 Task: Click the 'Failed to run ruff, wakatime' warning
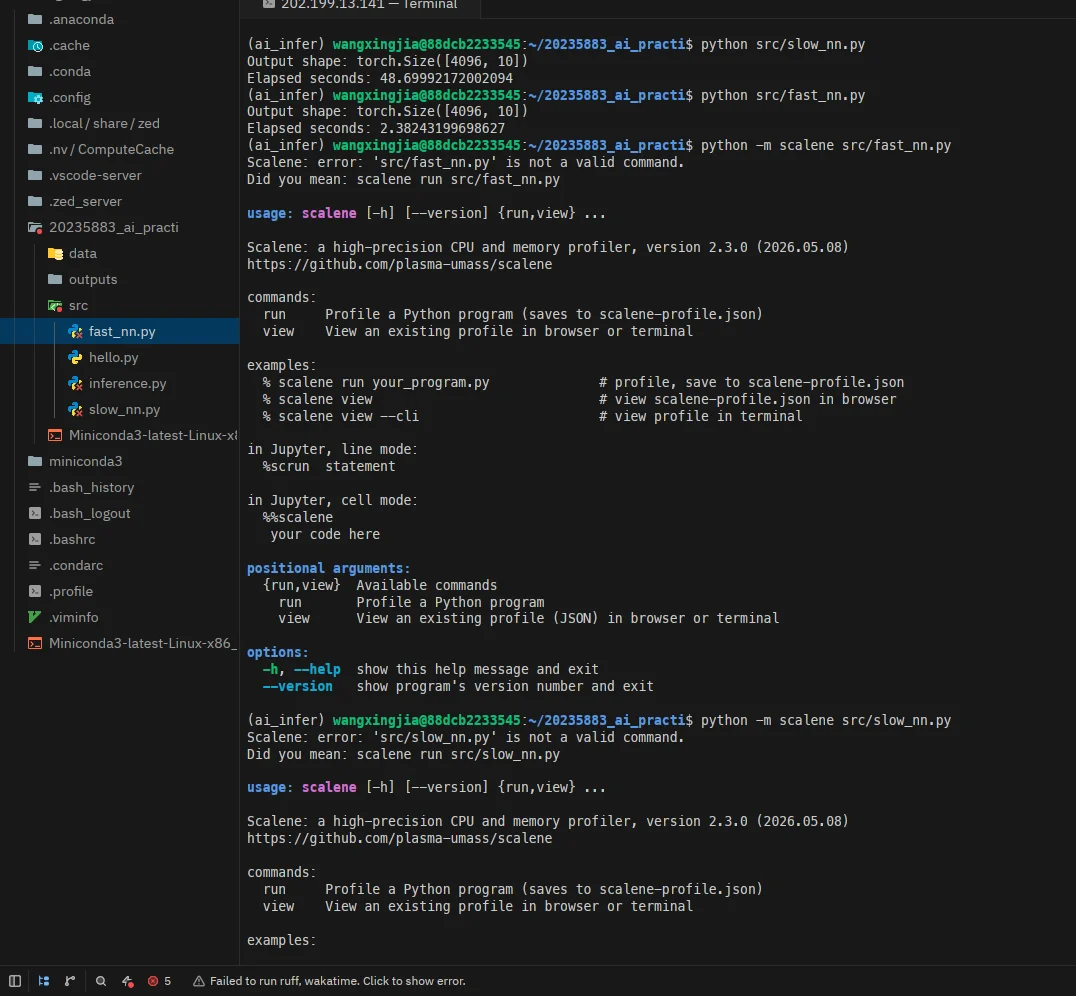(x=329, y=981)
